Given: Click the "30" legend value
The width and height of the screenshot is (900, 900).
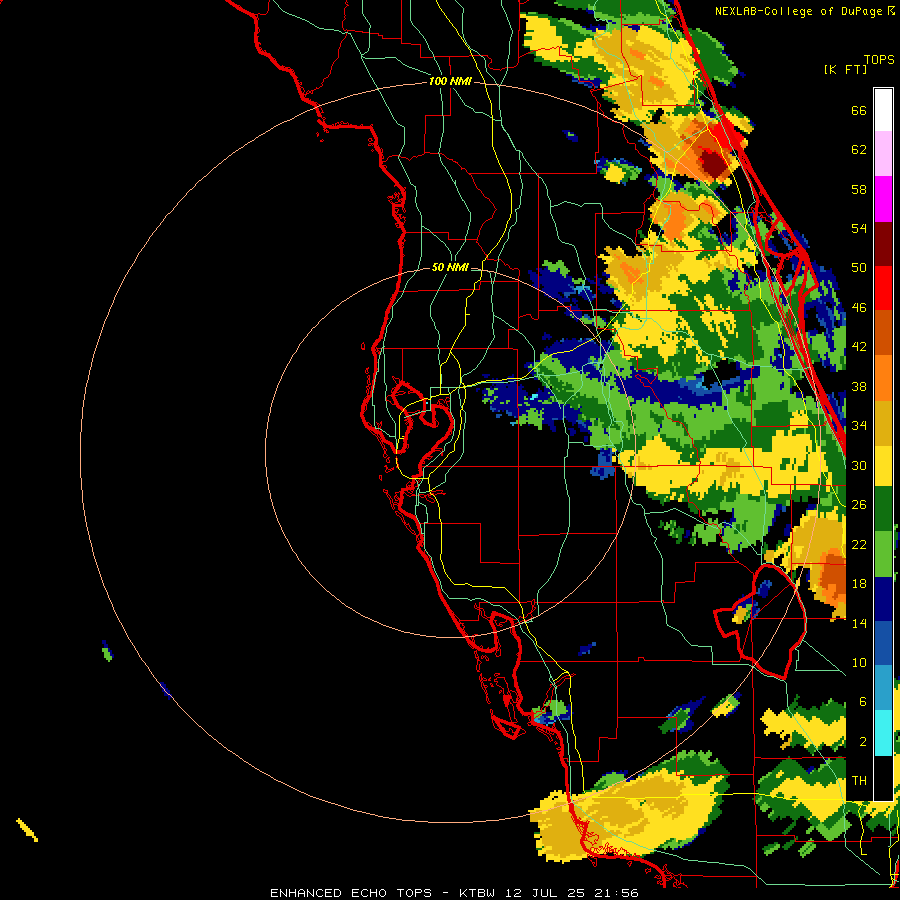Looking at the screenshot, I should [859, 465].
